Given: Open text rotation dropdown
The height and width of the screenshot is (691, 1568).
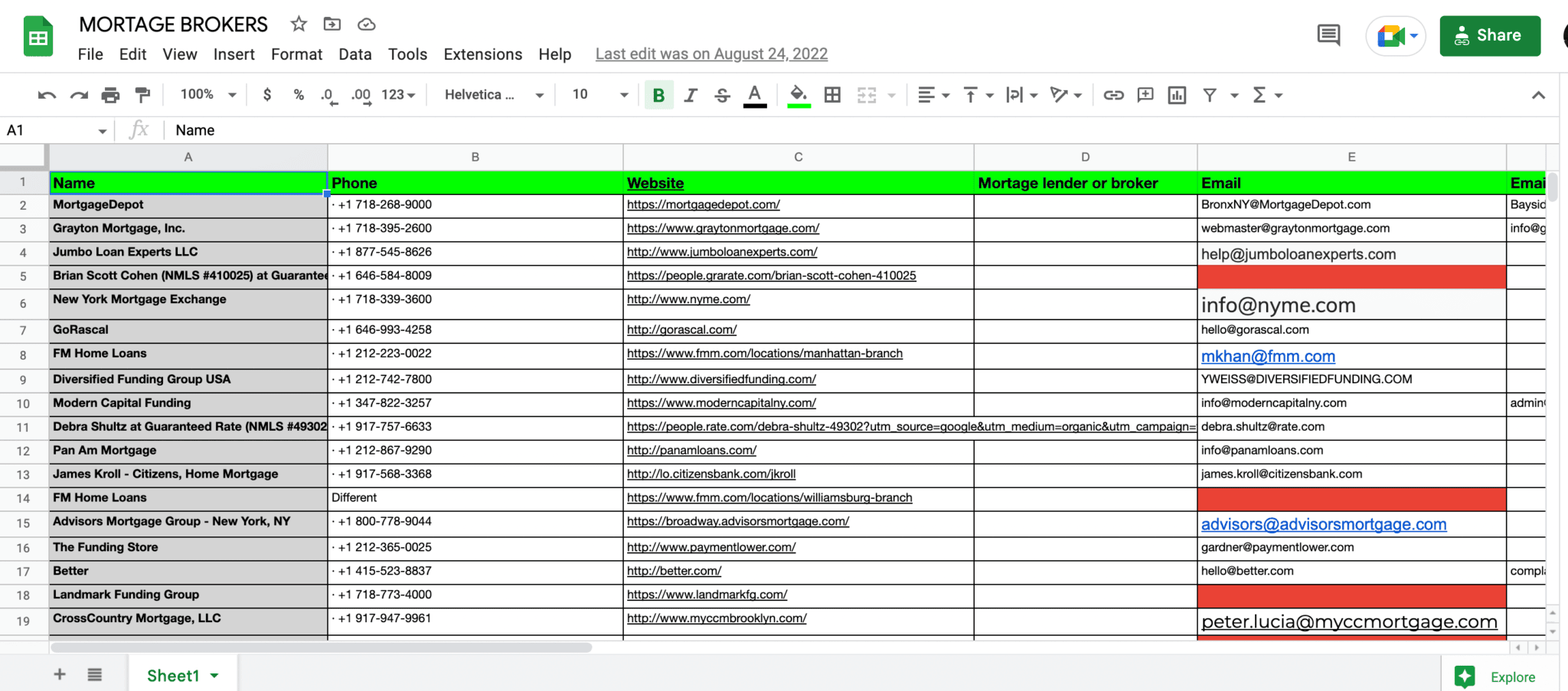Looking at the screenshot, I should click(1066, 95).
